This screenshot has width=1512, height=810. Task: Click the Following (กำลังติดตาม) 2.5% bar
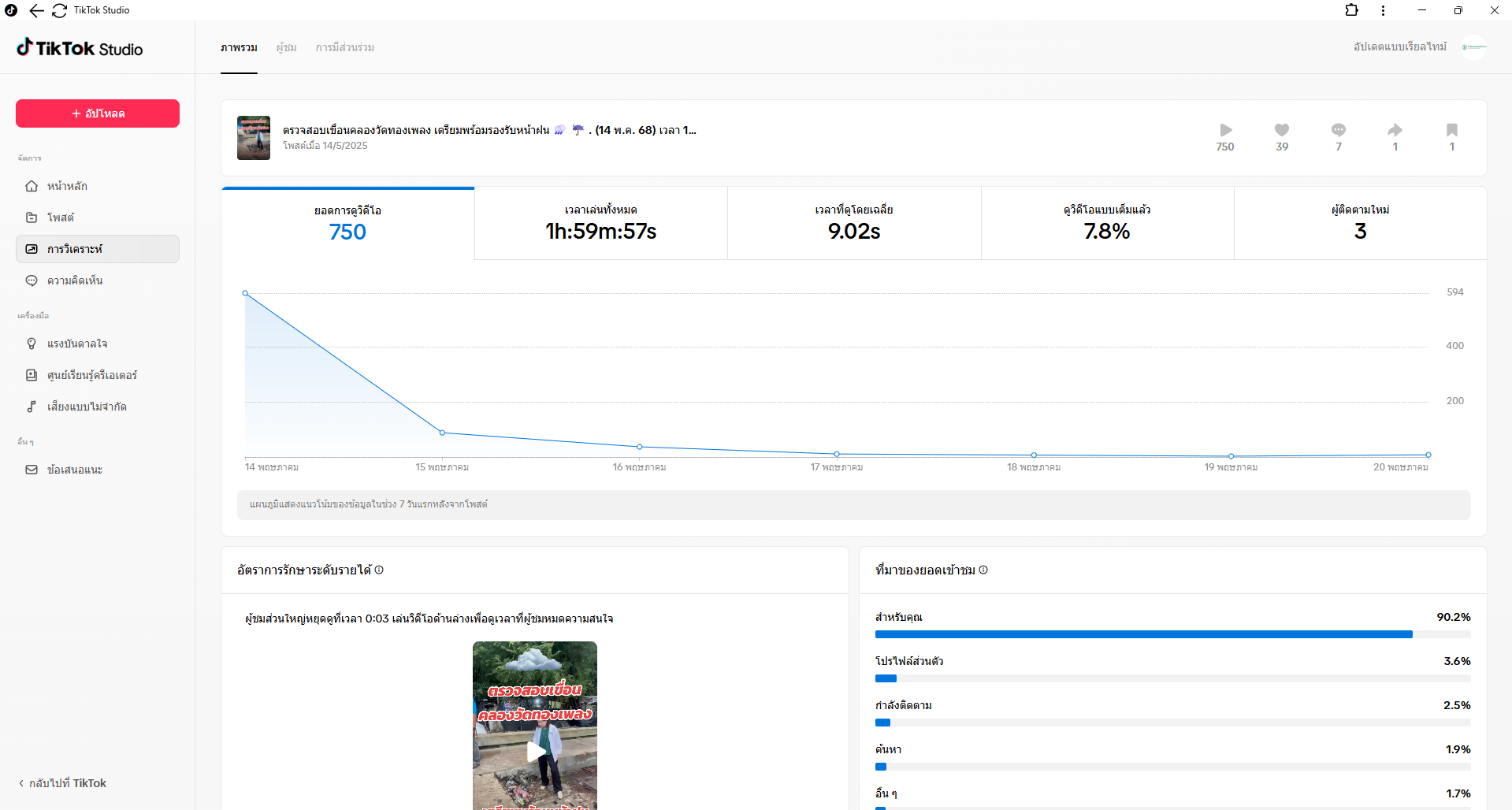coord(1172,723)
